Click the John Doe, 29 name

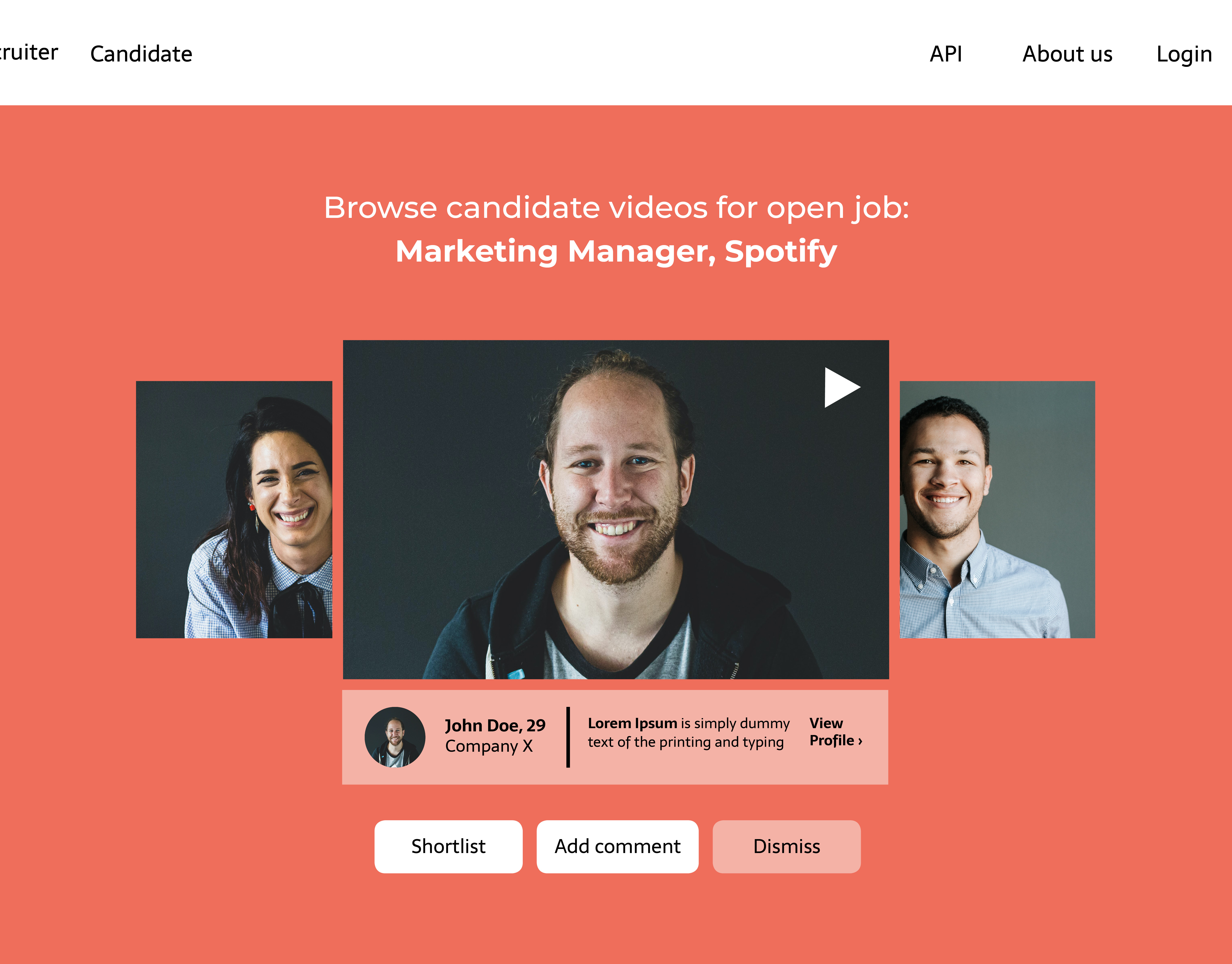[495, 725]
